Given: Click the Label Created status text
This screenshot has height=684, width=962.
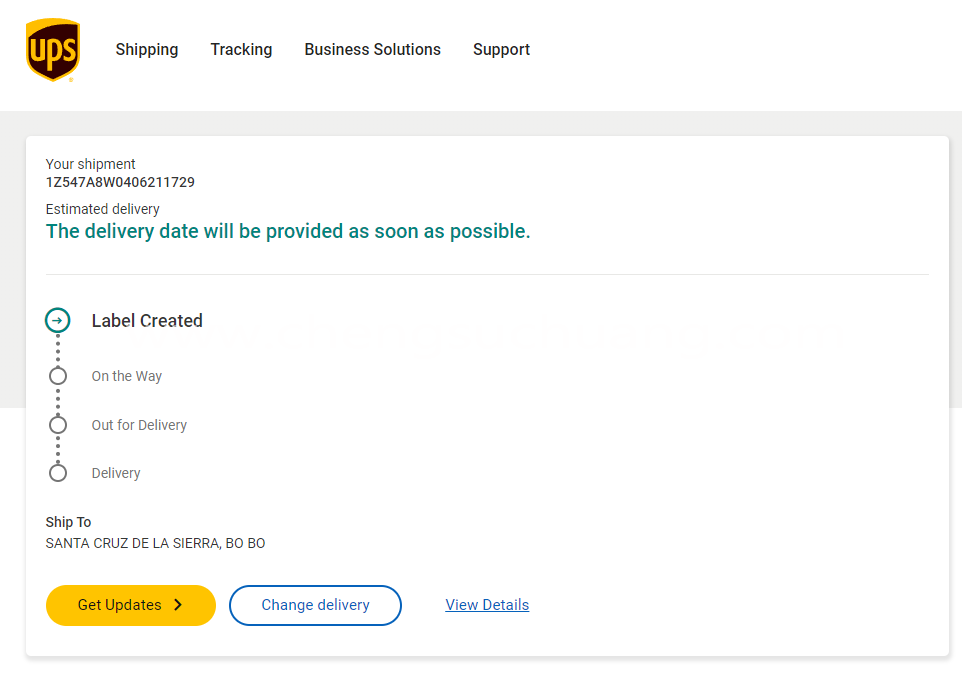Looking at the screenshot, I should coord(147,320).
